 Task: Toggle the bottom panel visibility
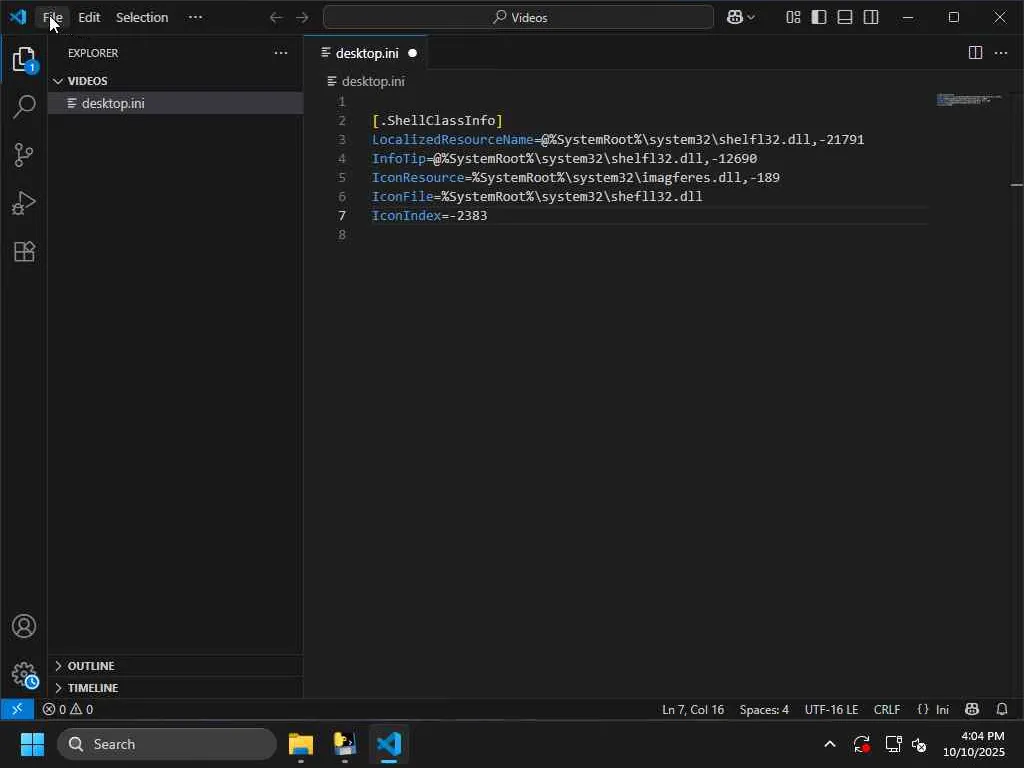pos(845,17)
